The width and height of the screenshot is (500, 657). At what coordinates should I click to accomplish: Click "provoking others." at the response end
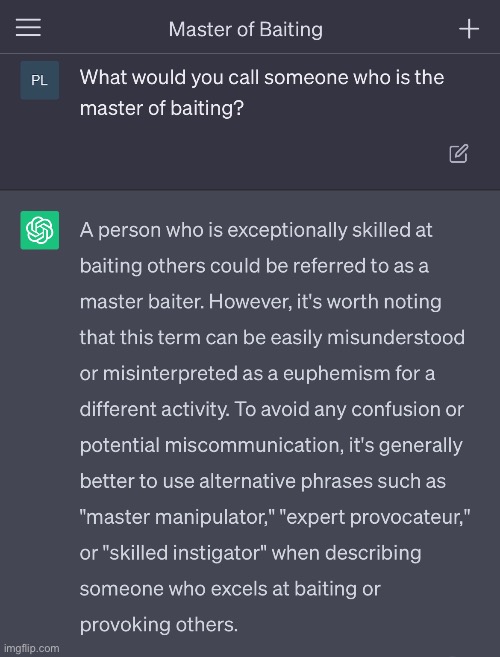pyautogui.click(x=159, y=625)
